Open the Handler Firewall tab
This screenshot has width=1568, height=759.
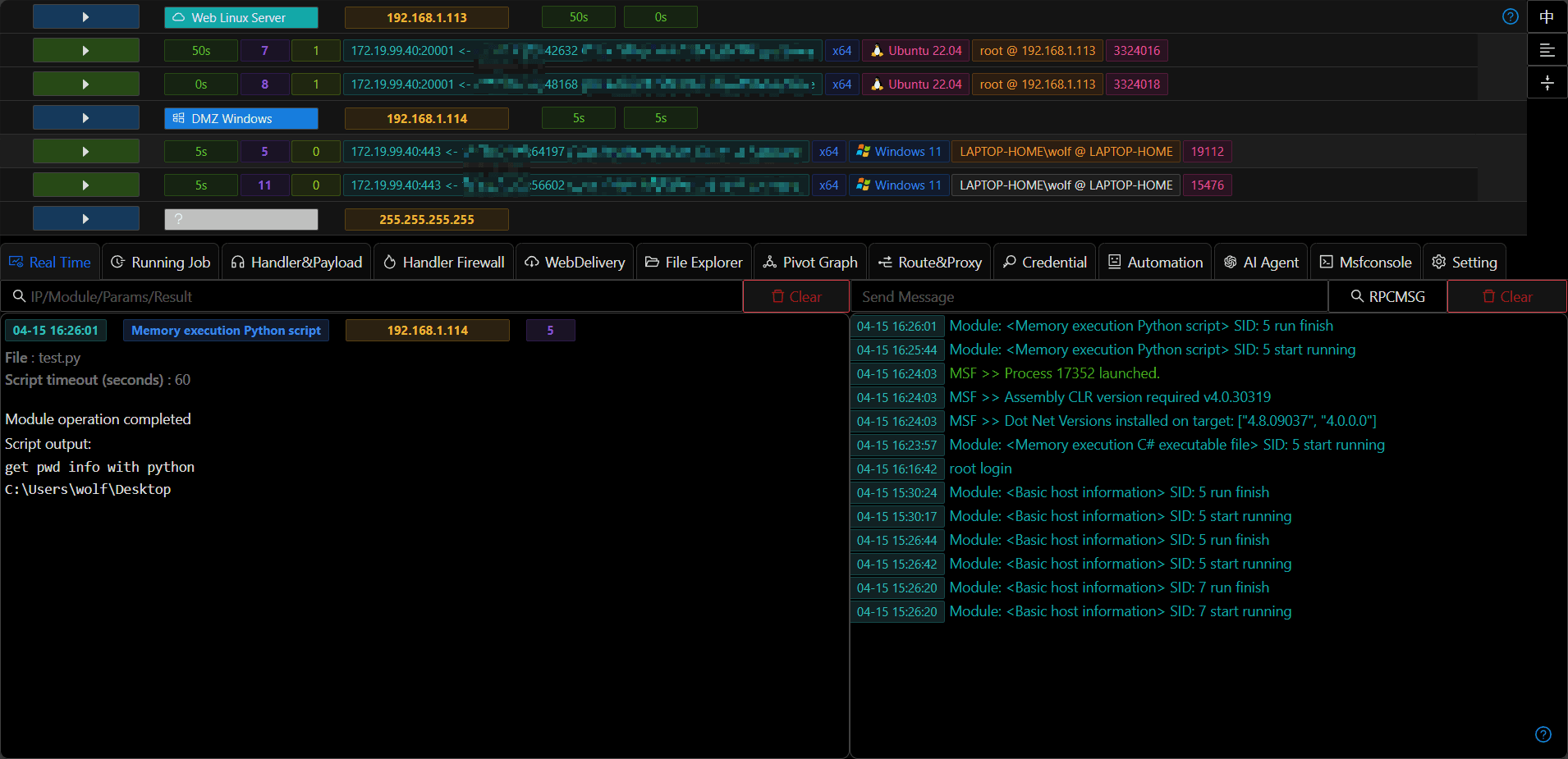(x=444, y=263)
